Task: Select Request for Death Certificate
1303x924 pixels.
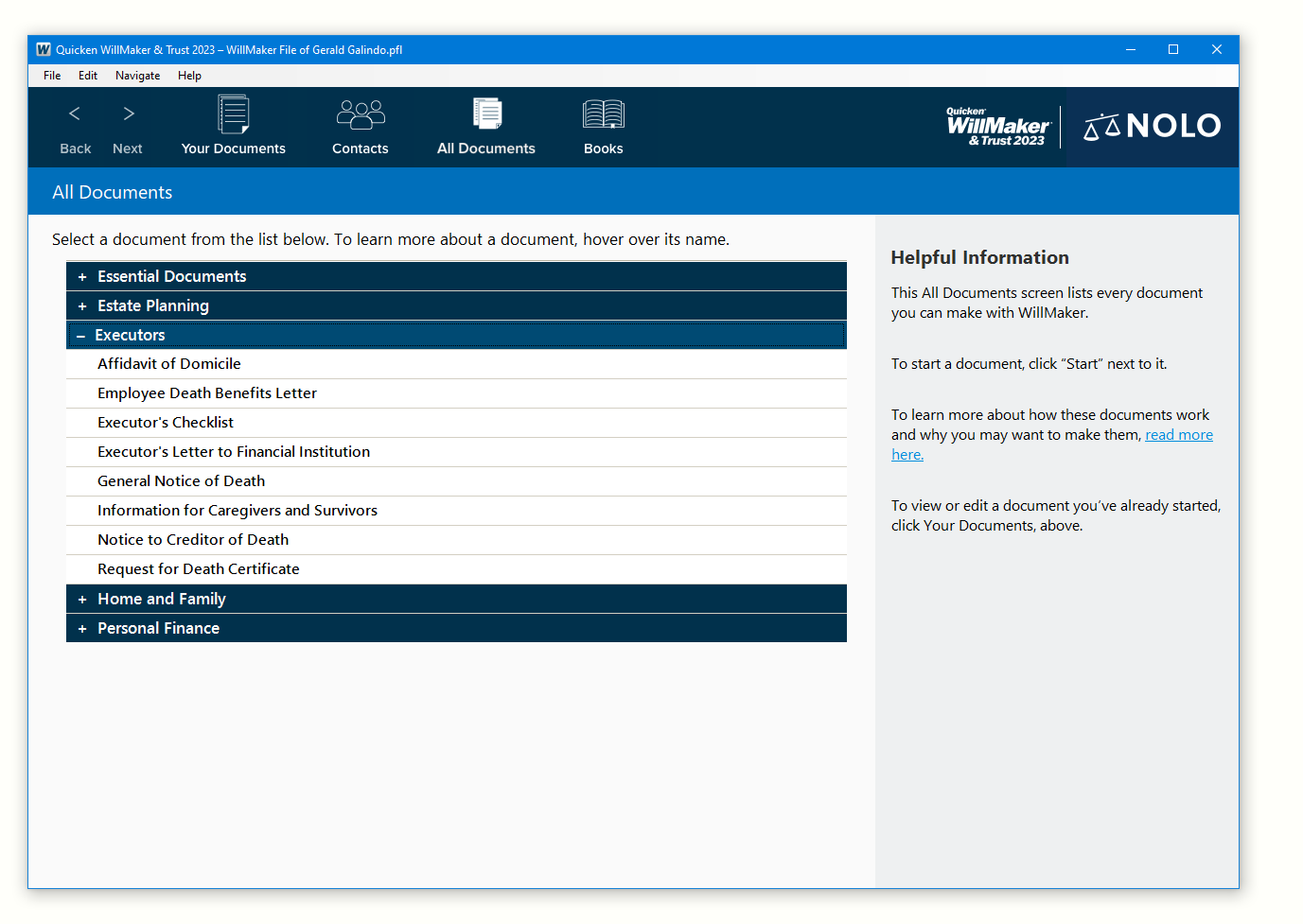Action: point(199,569)
